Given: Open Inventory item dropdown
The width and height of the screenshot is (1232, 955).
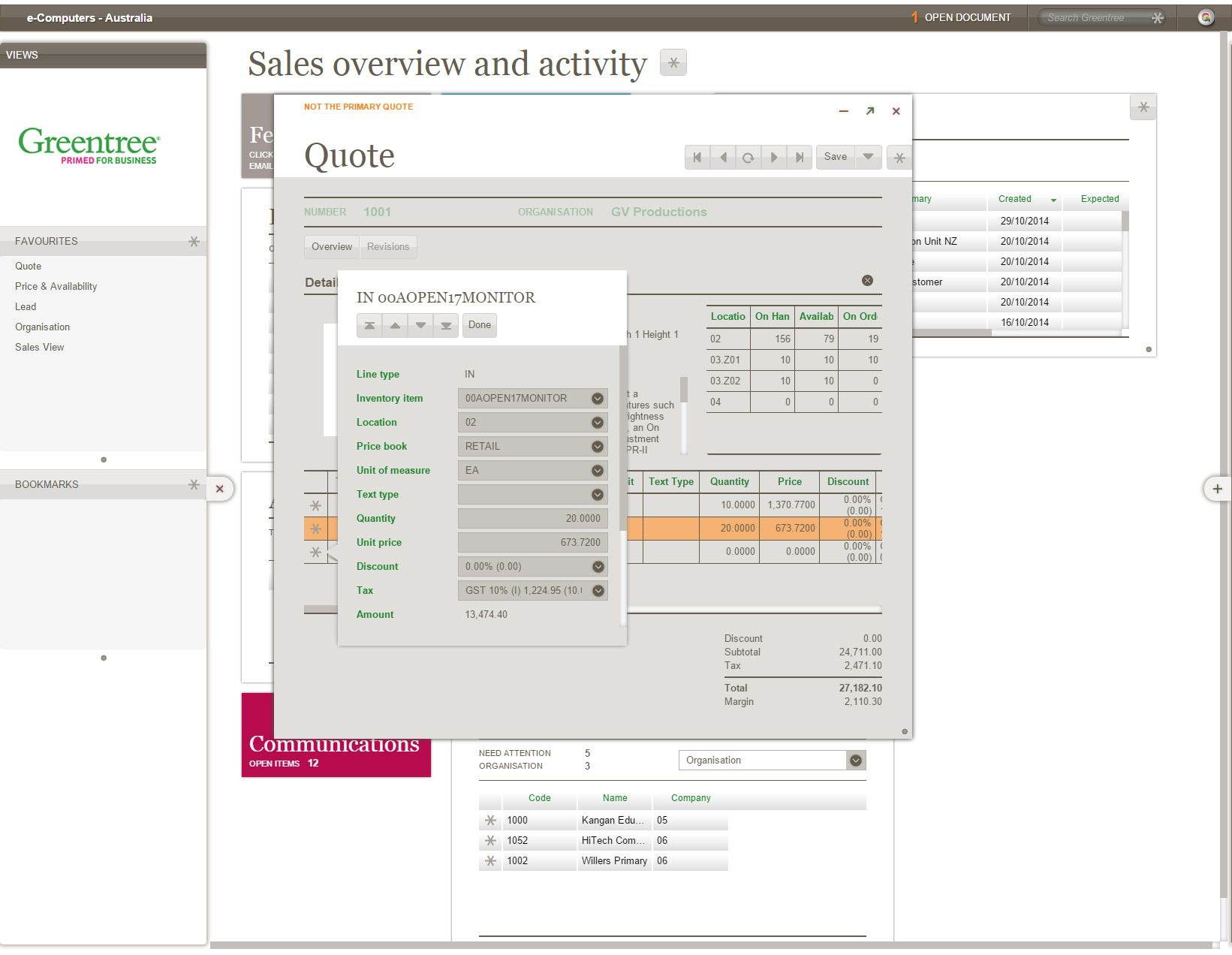Looking at the screenshot, I should [x=598, y=398].
